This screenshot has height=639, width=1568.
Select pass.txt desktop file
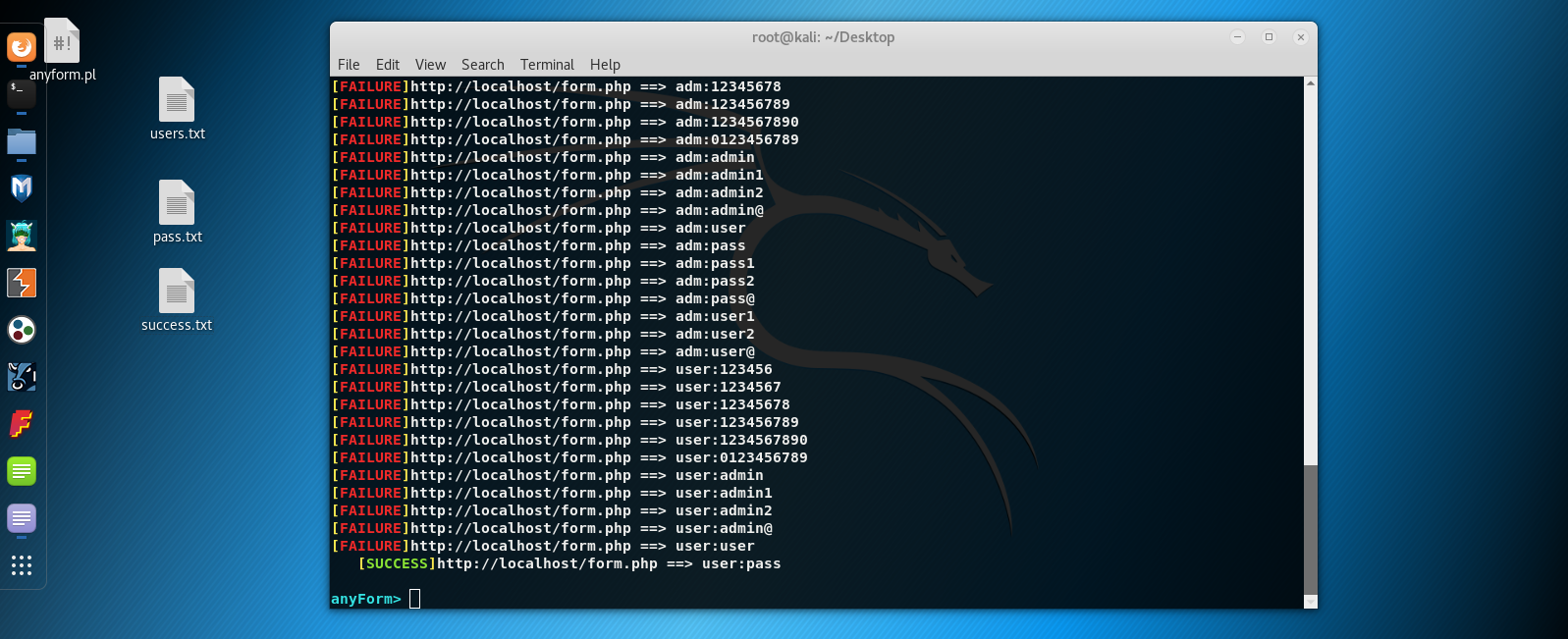coord(177,212)
